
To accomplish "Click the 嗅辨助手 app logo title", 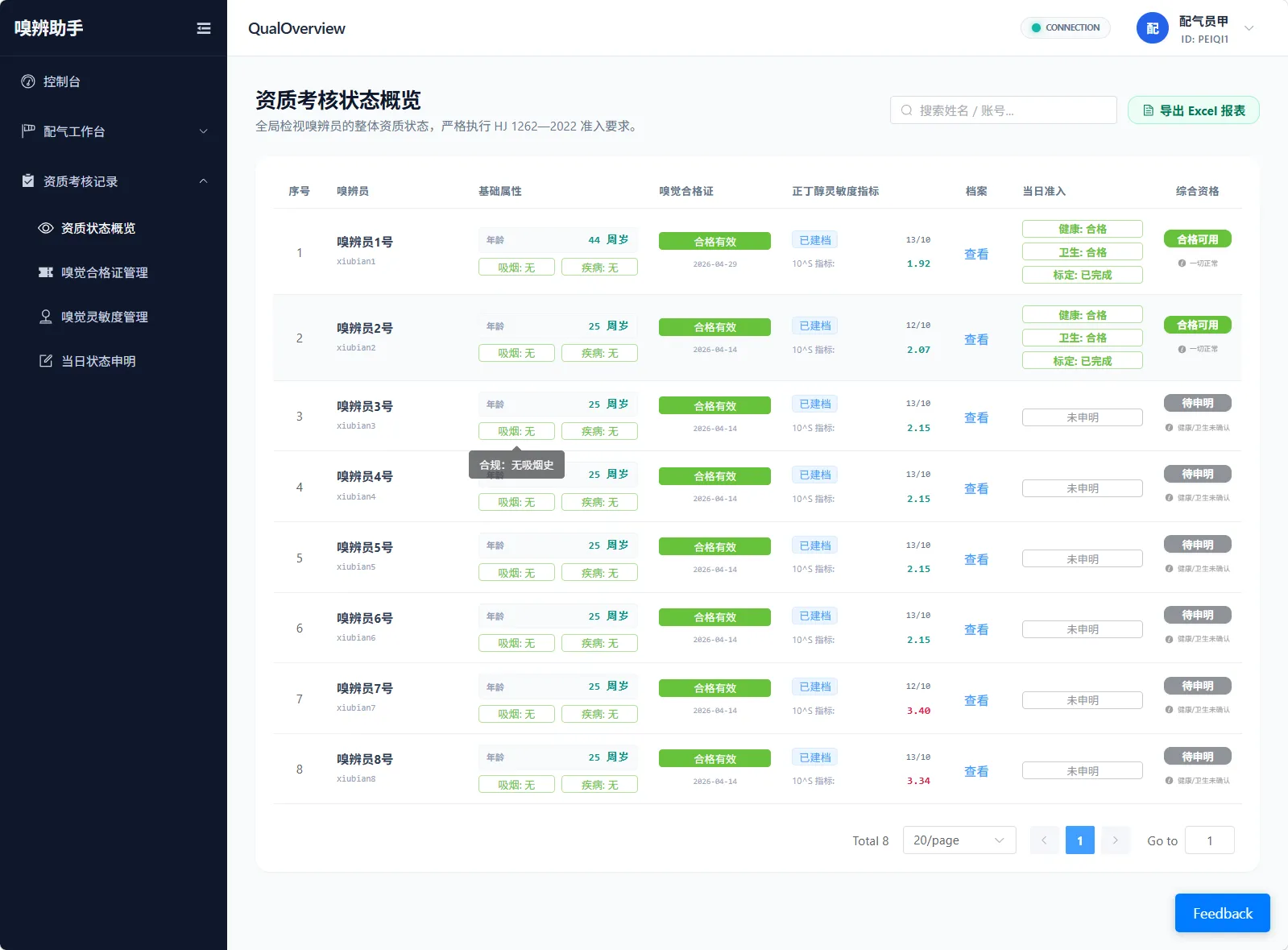I will tap(49, 28).
